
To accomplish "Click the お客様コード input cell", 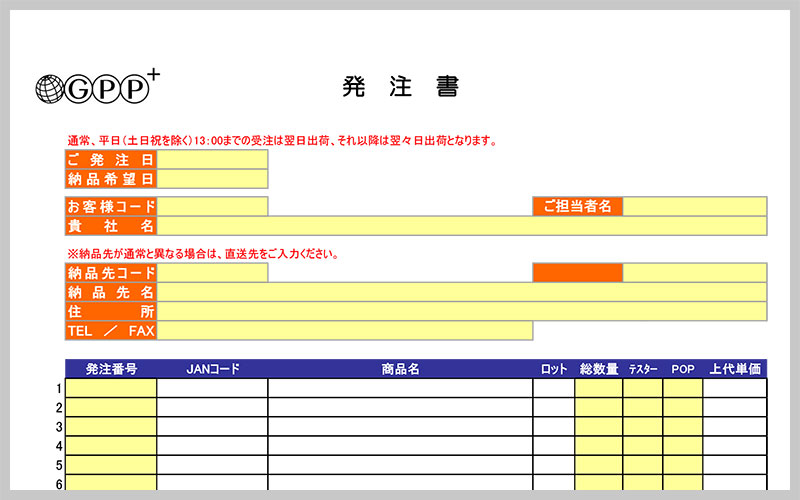I will pos(212,206).
